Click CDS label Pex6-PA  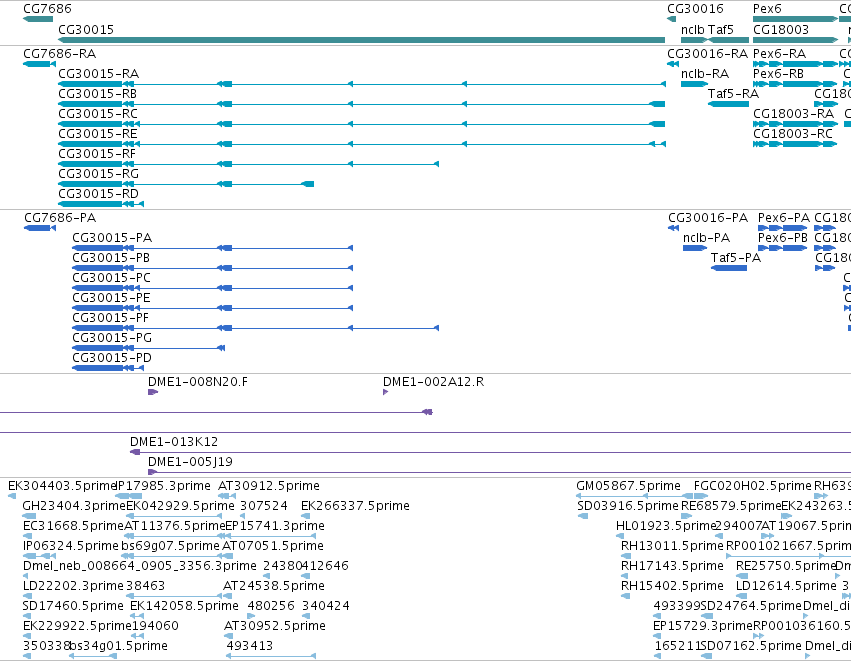click(x=784, y=218)
